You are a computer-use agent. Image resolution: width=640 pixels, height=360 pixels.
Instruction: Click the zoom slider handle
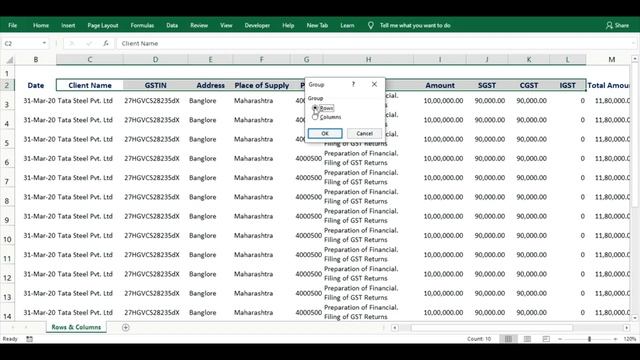[x=589, y=339]
